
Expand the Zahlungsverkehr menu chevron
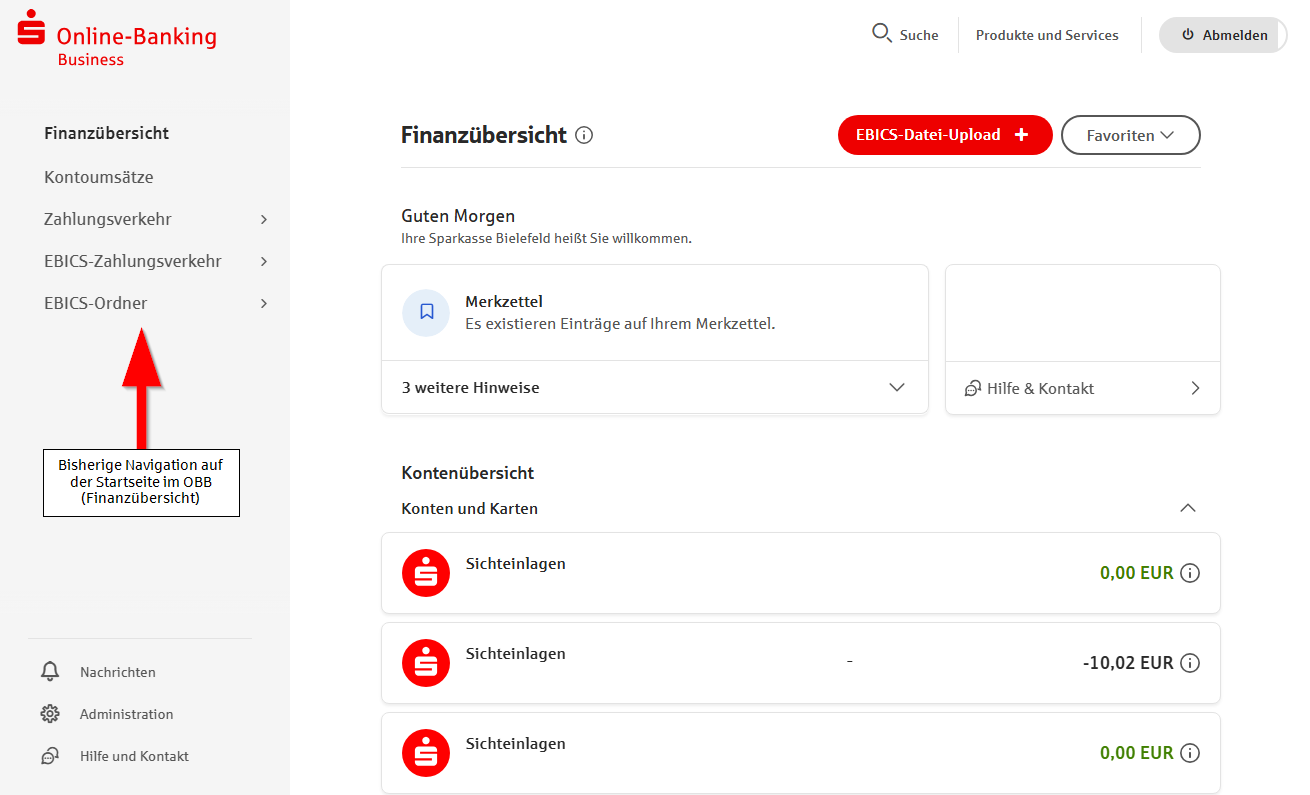pos(264,219)
